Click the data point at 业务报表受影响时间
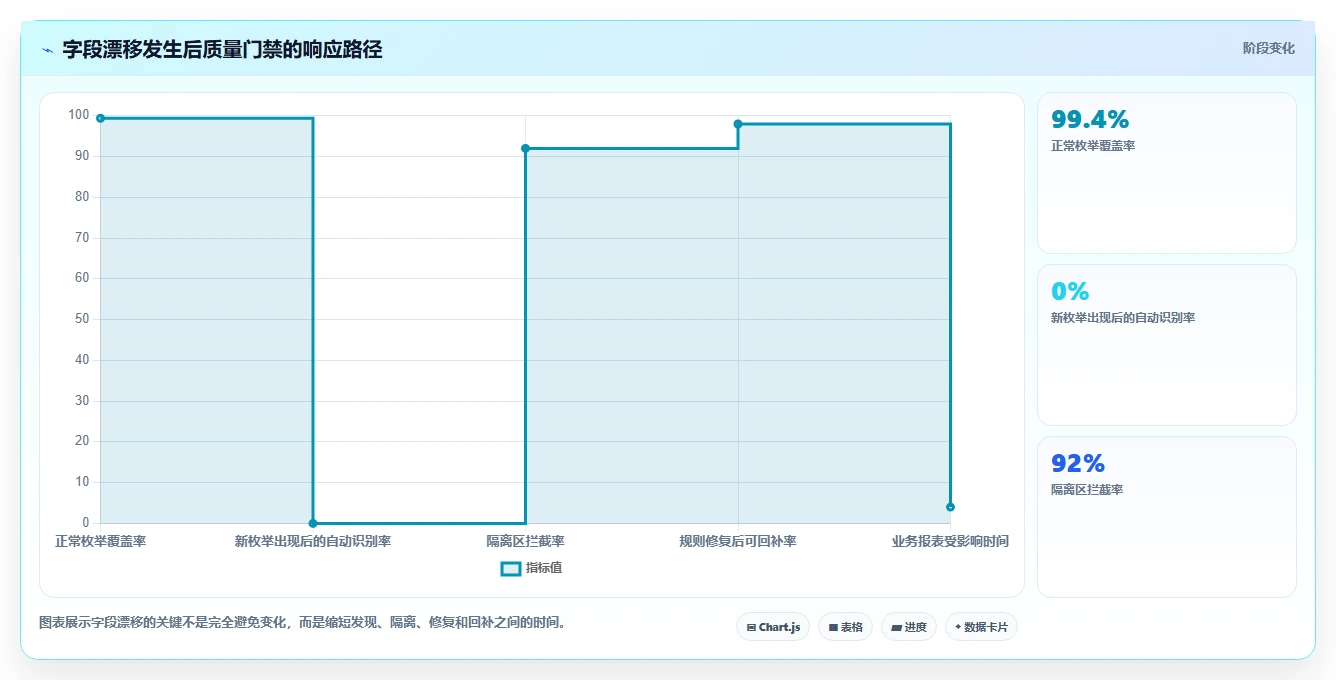The image size is (1336, 680). pos(950,507)
